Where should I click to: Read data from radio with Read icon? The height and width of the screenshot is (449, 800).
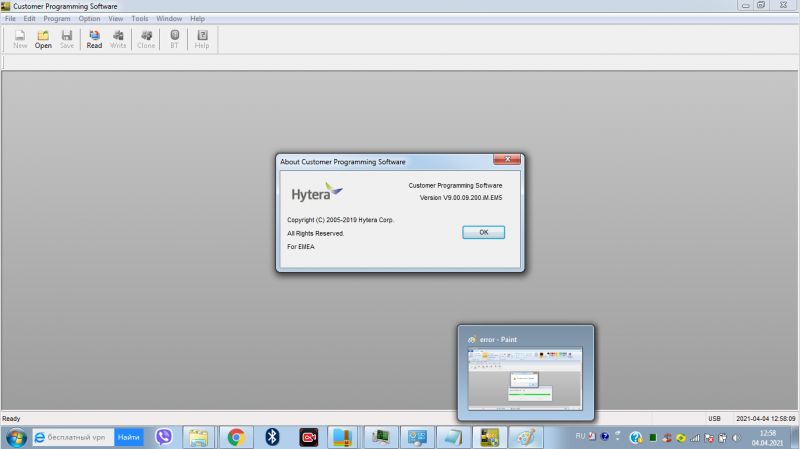94,39
